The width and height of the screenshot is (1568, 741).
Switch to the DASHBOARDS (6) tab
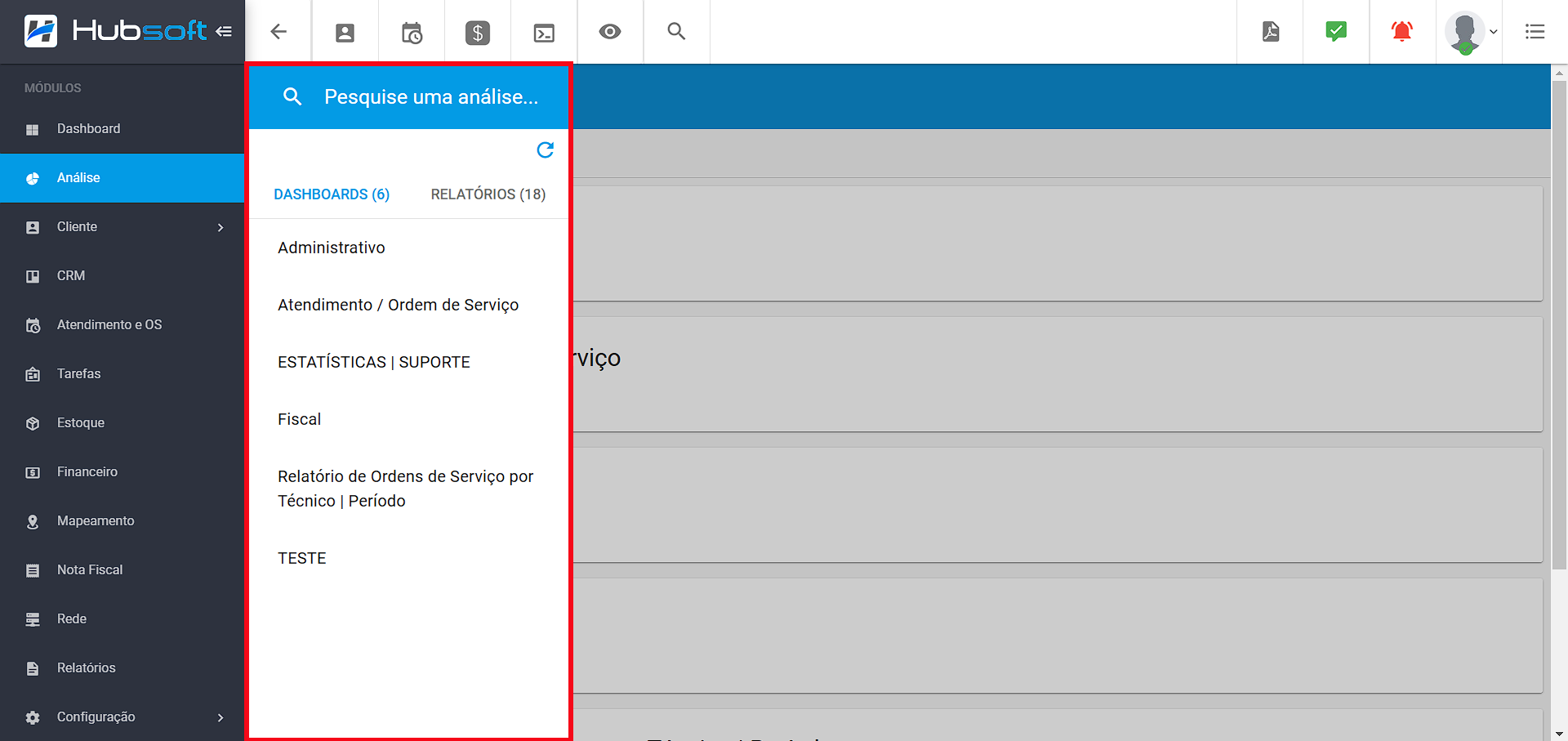332,194
